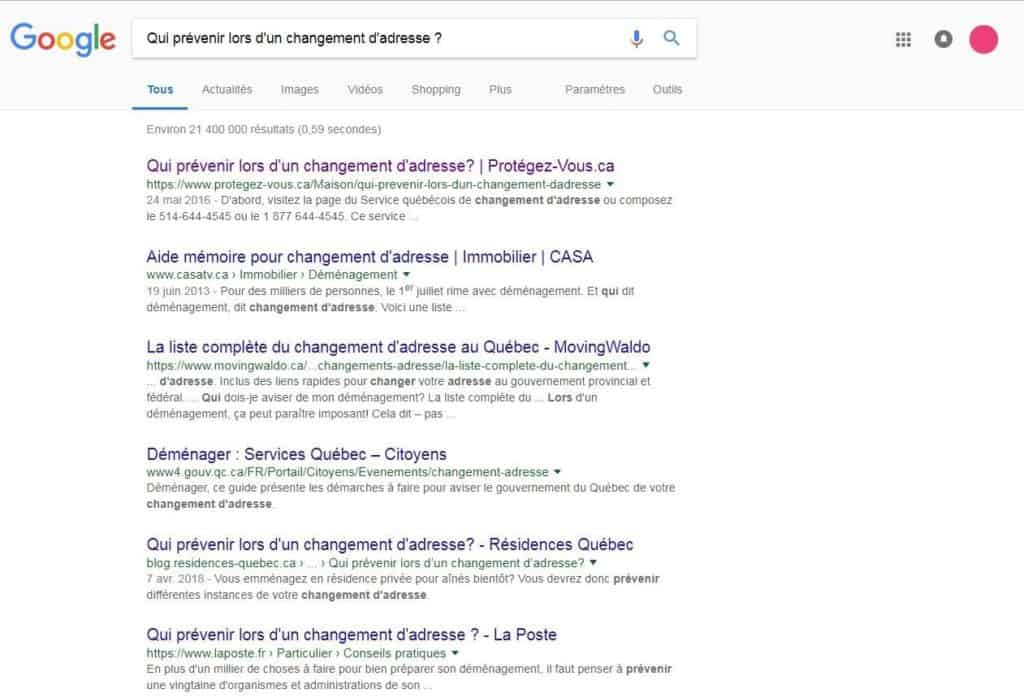Image resolution: width=1024 pixels, height=698 pixels.
Task: Expand the casatv.ca URL dropdown arrow
Action: 406,275
